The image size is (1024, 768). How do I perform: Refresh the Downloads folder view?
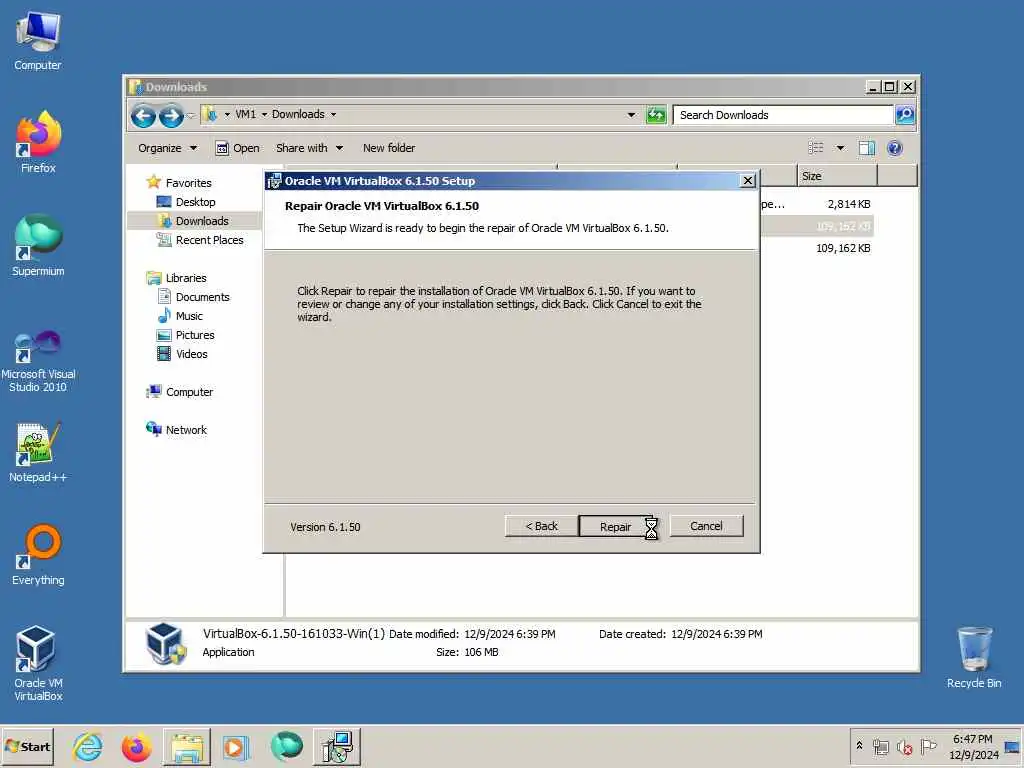656,115
